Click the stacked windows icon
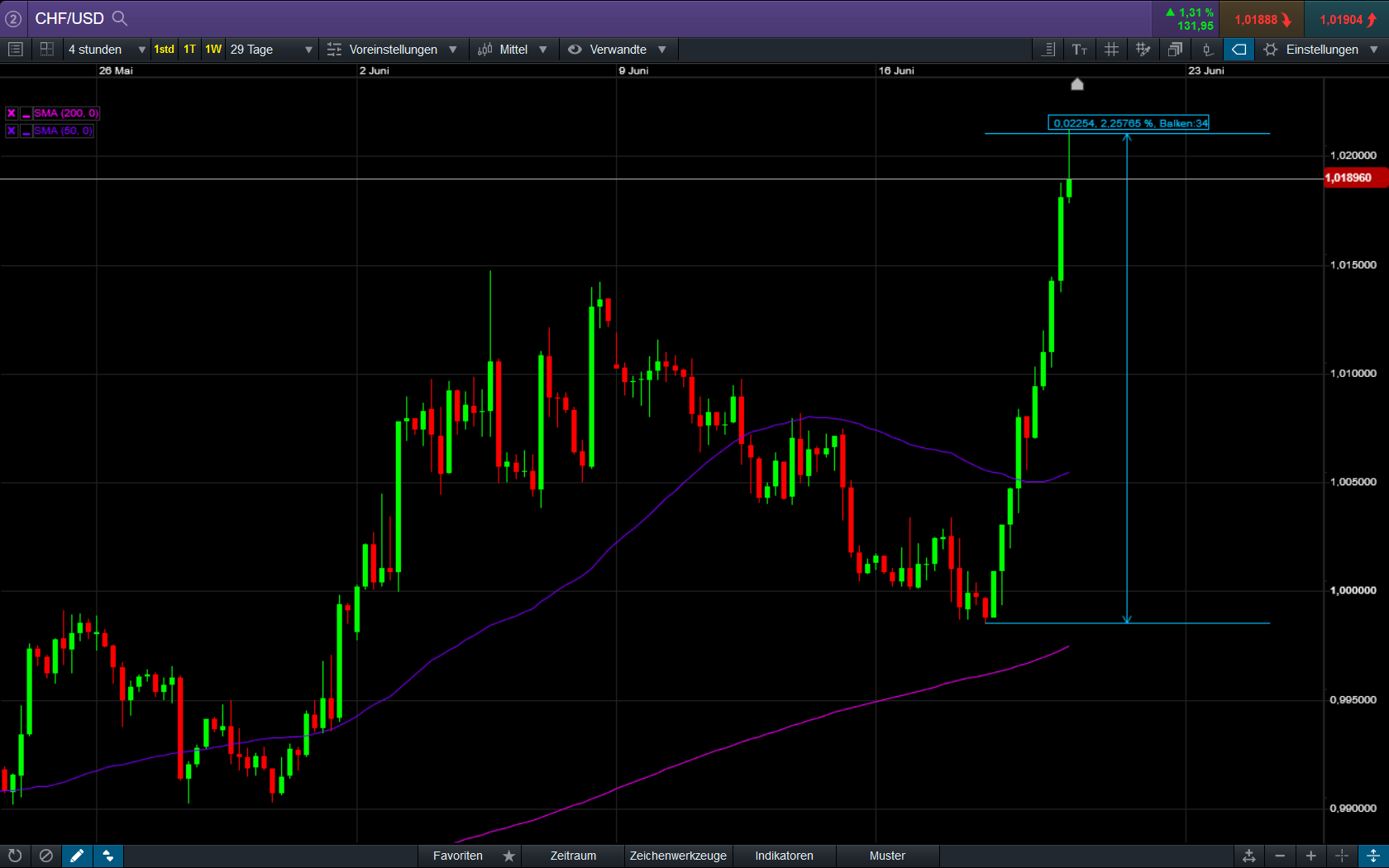 pos(1175,50)
